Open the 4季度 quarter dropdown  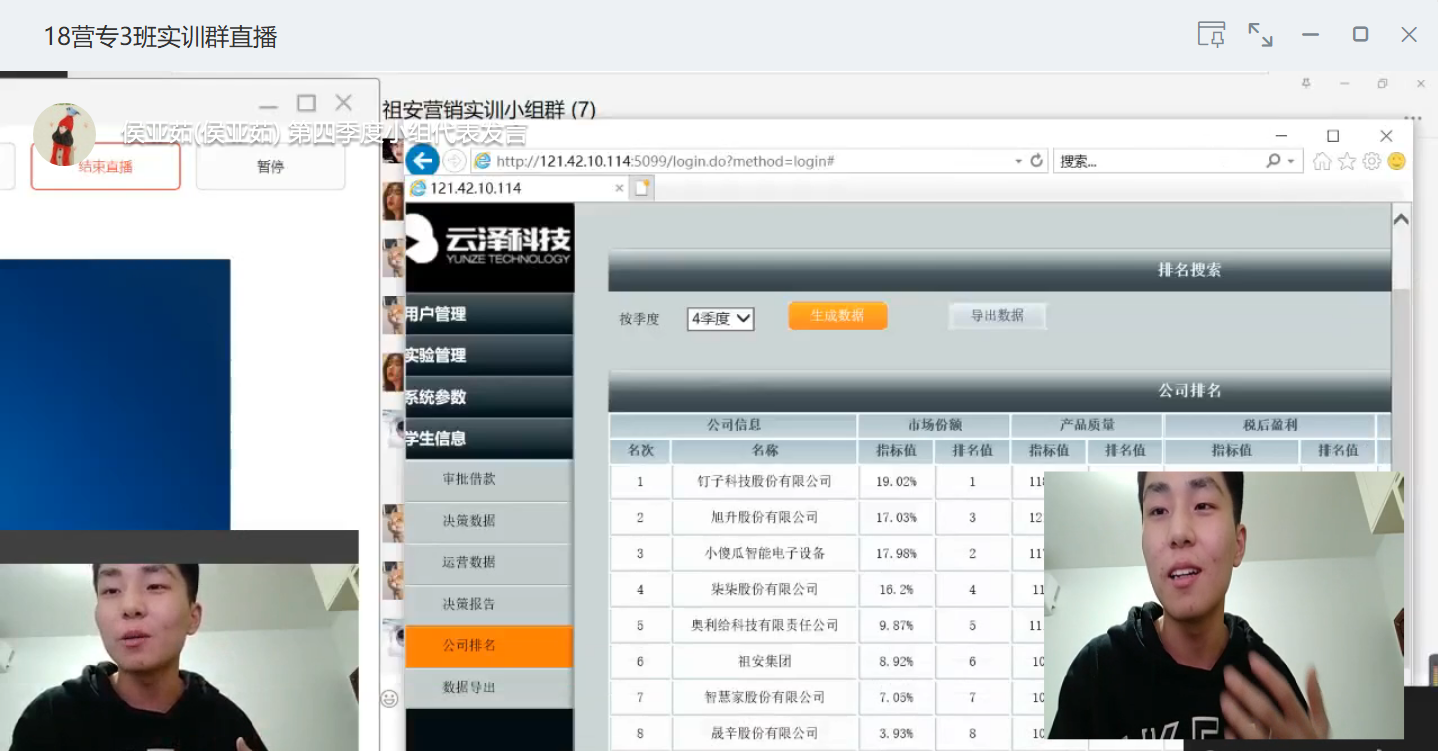720,319
